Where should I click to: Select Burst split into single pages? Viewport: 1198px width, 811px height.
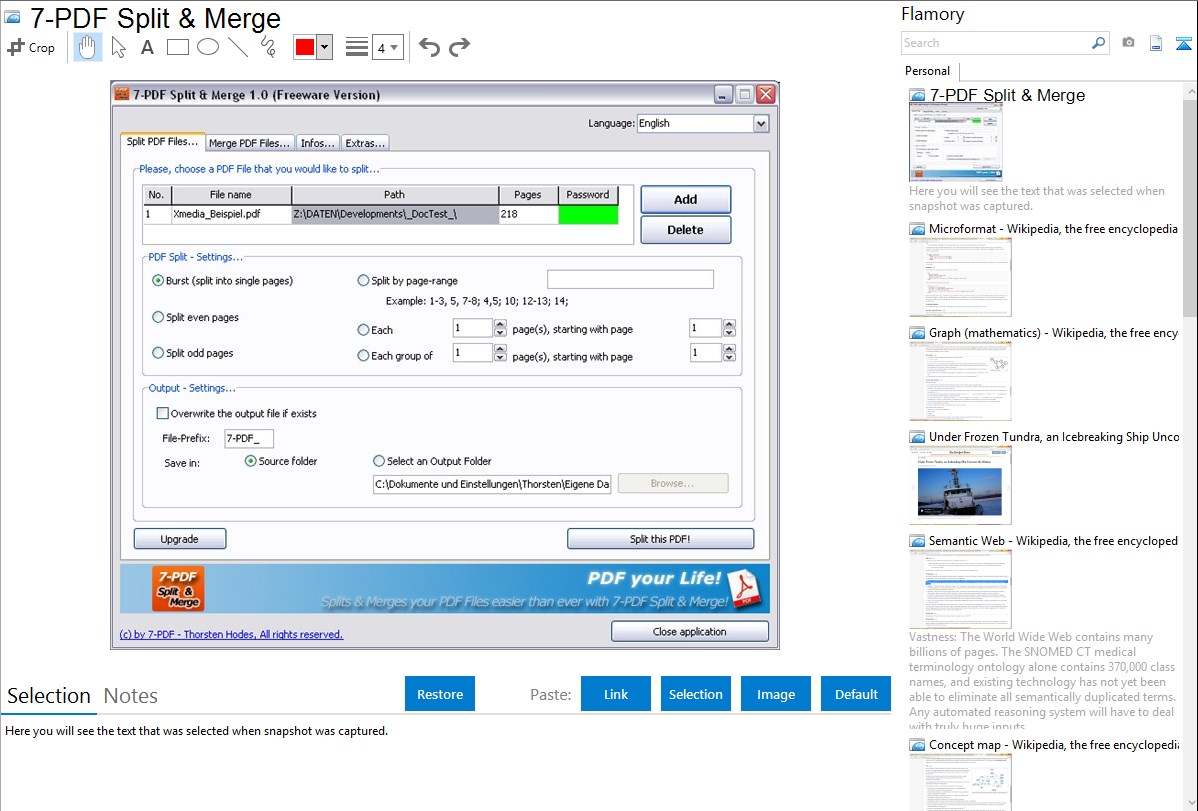(x=222, y=281)
